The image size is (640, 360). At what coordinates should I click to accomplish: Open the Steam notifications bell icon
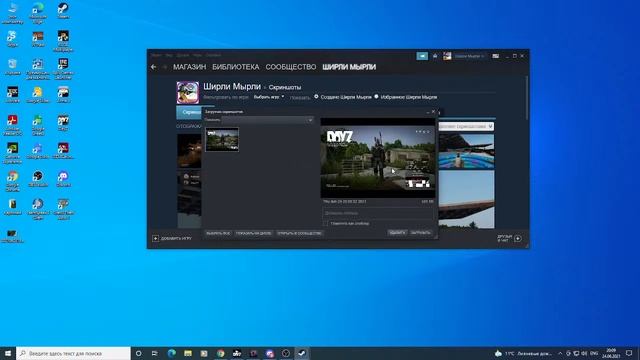pos(435,56)
